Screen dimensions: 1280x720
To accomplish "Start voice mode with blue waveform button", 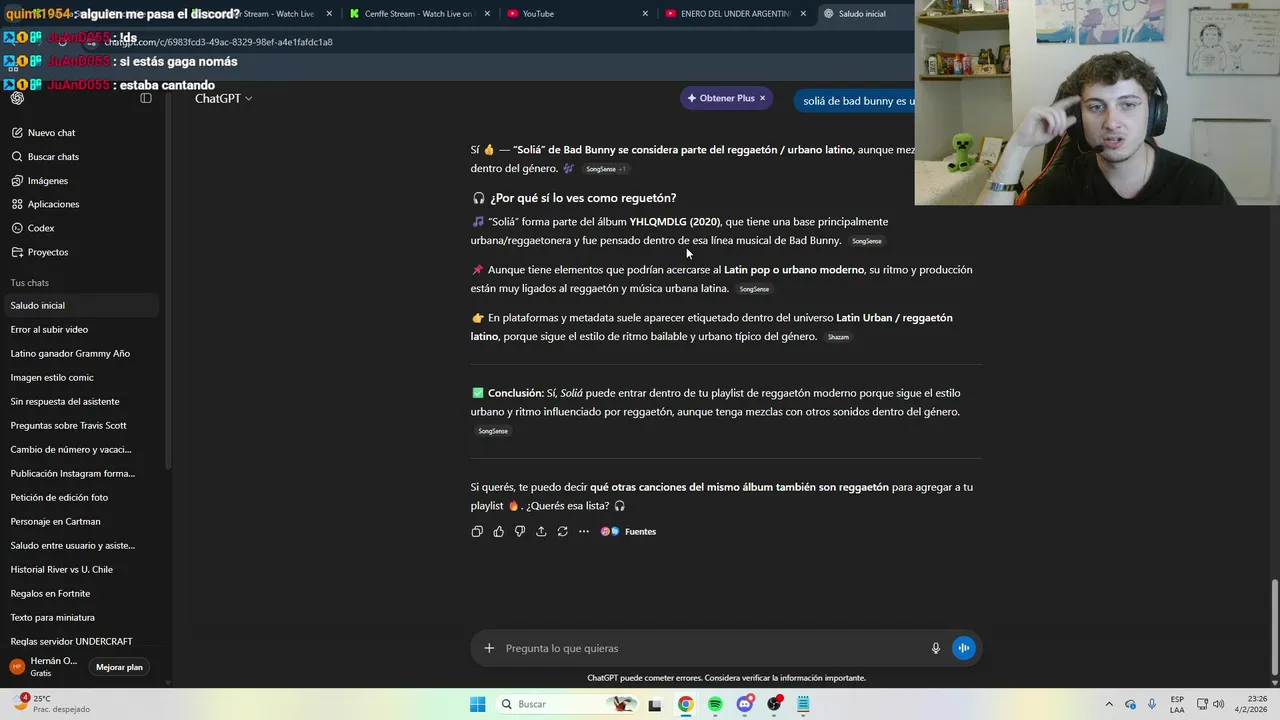I will (x=963, y=648).
